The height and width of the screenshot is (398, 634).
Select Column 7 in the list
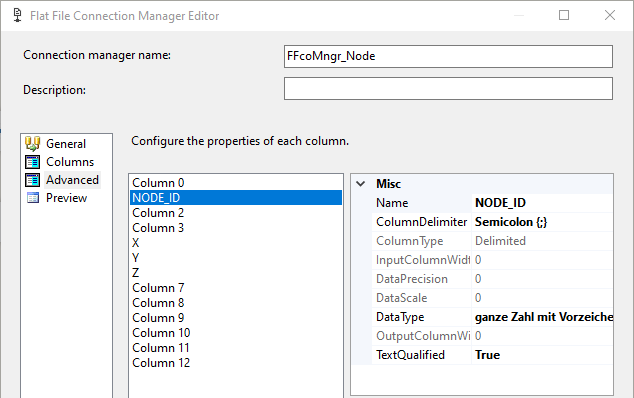coord(236,288)
